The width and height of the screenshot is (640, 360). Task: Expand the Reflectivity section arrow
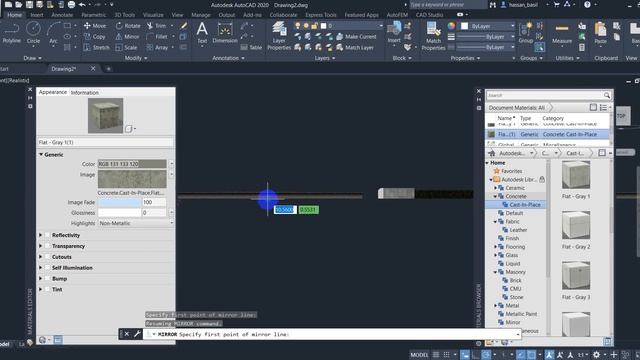click(x=40, y=235)
